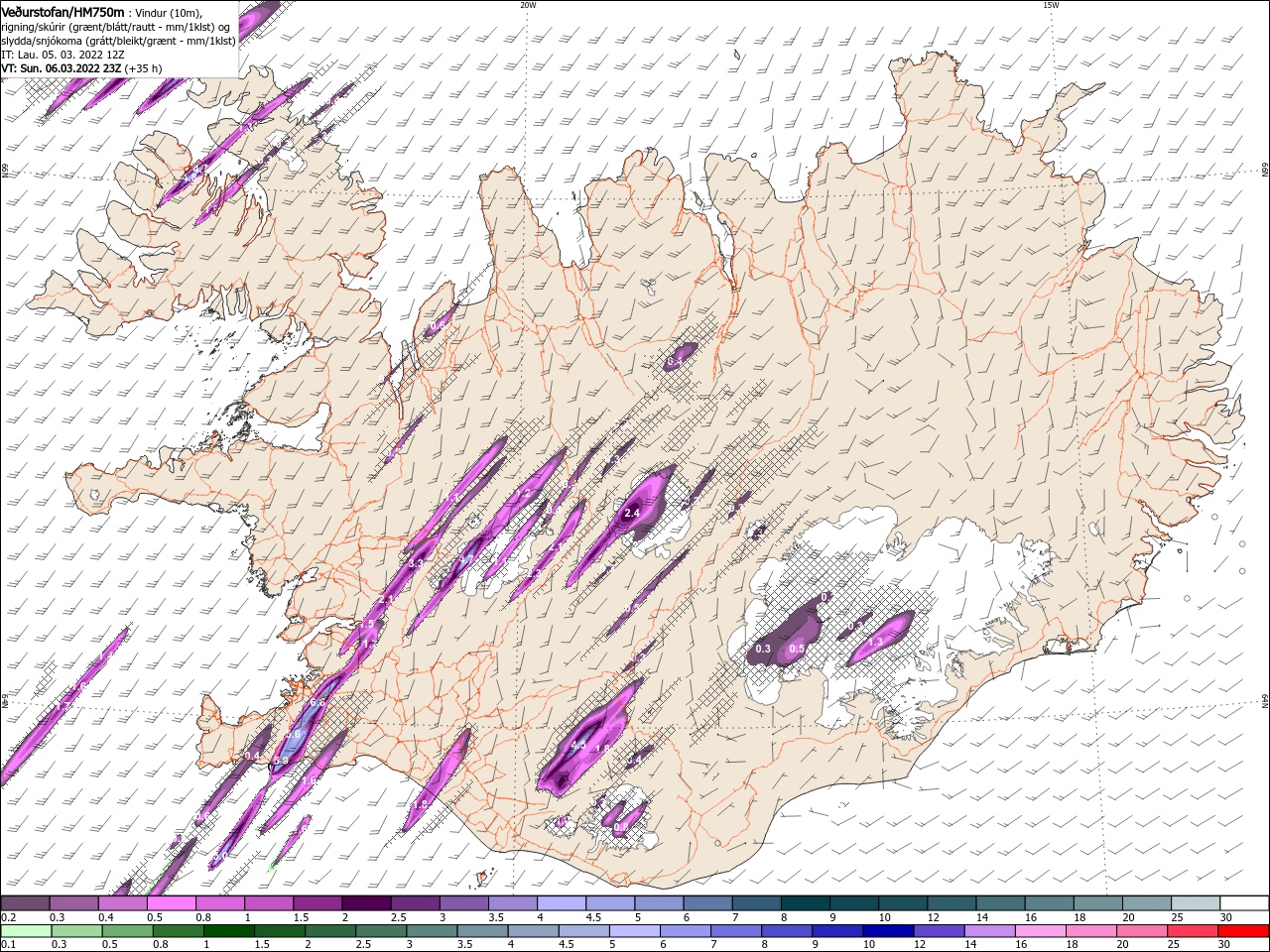Click the '2.4' precipitation value on the map

pos(632,513)
